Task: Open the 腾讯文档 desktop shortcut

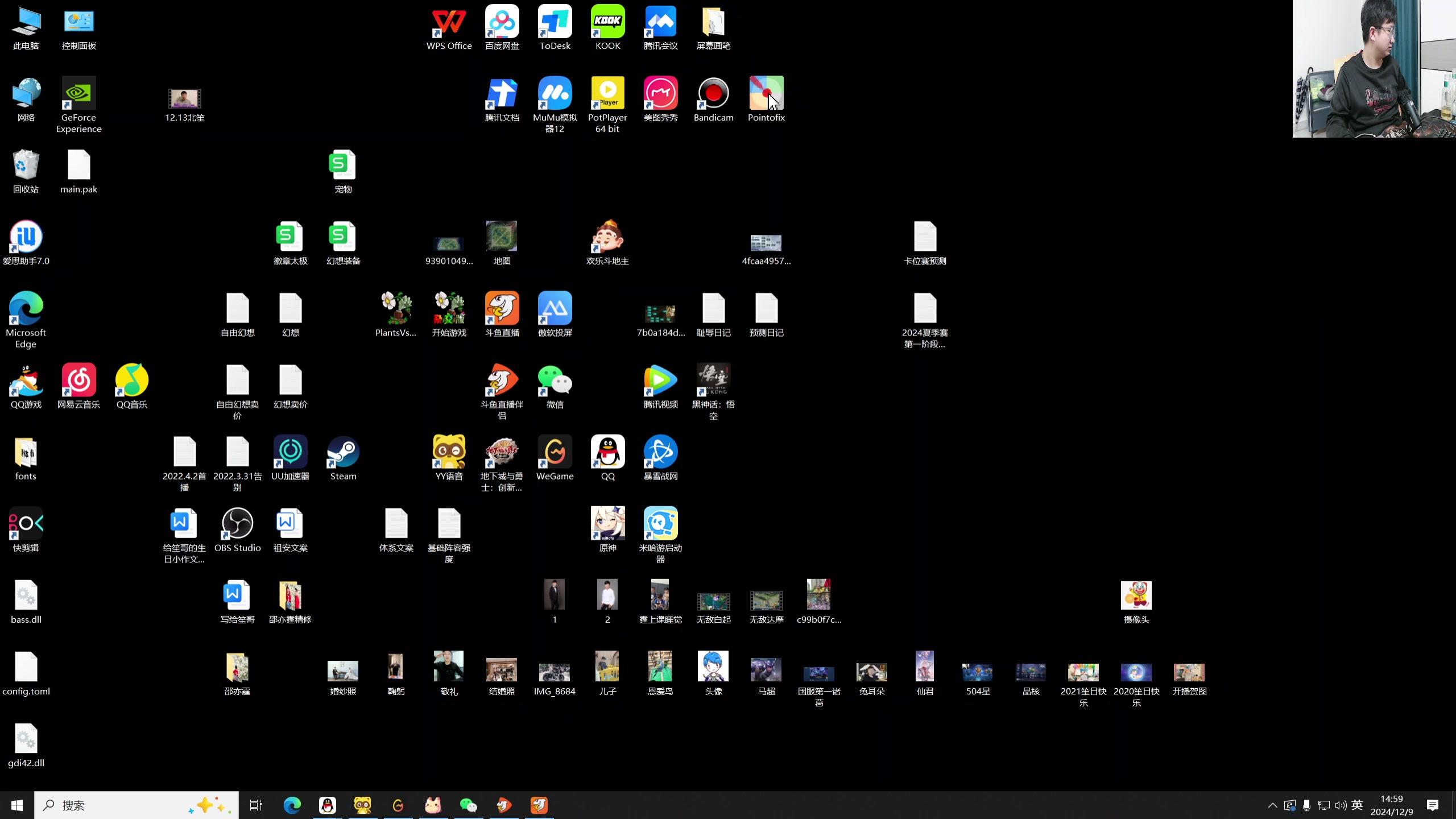Action: click(502, 100)
